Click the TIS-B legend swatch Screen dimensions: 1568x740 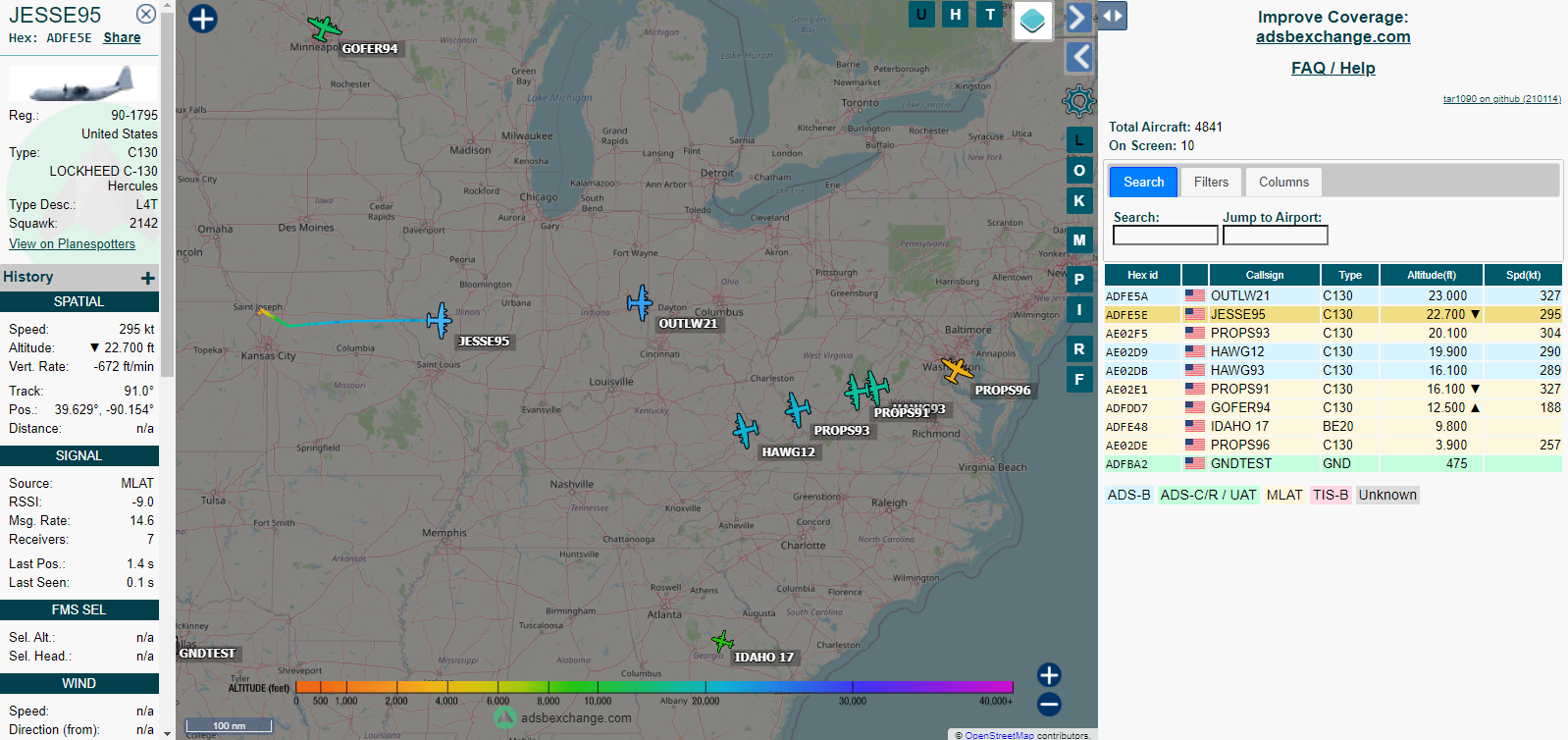tap(1331, 495)
